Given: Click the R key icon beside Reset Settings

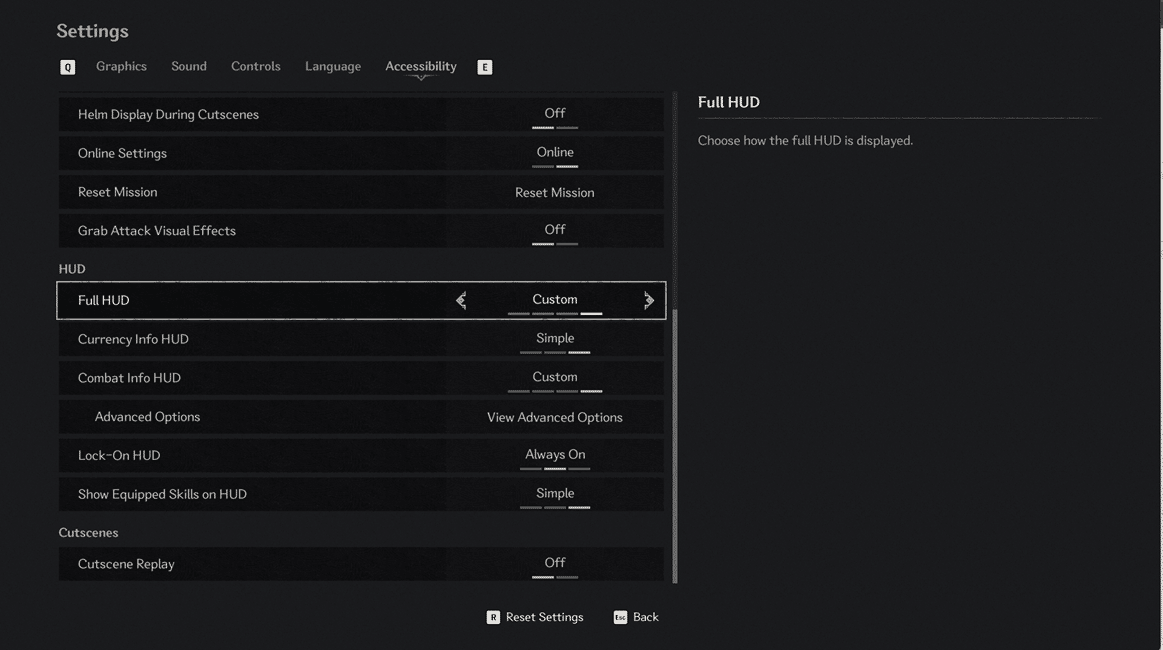Looking at the screenshot, I should 493,617.
